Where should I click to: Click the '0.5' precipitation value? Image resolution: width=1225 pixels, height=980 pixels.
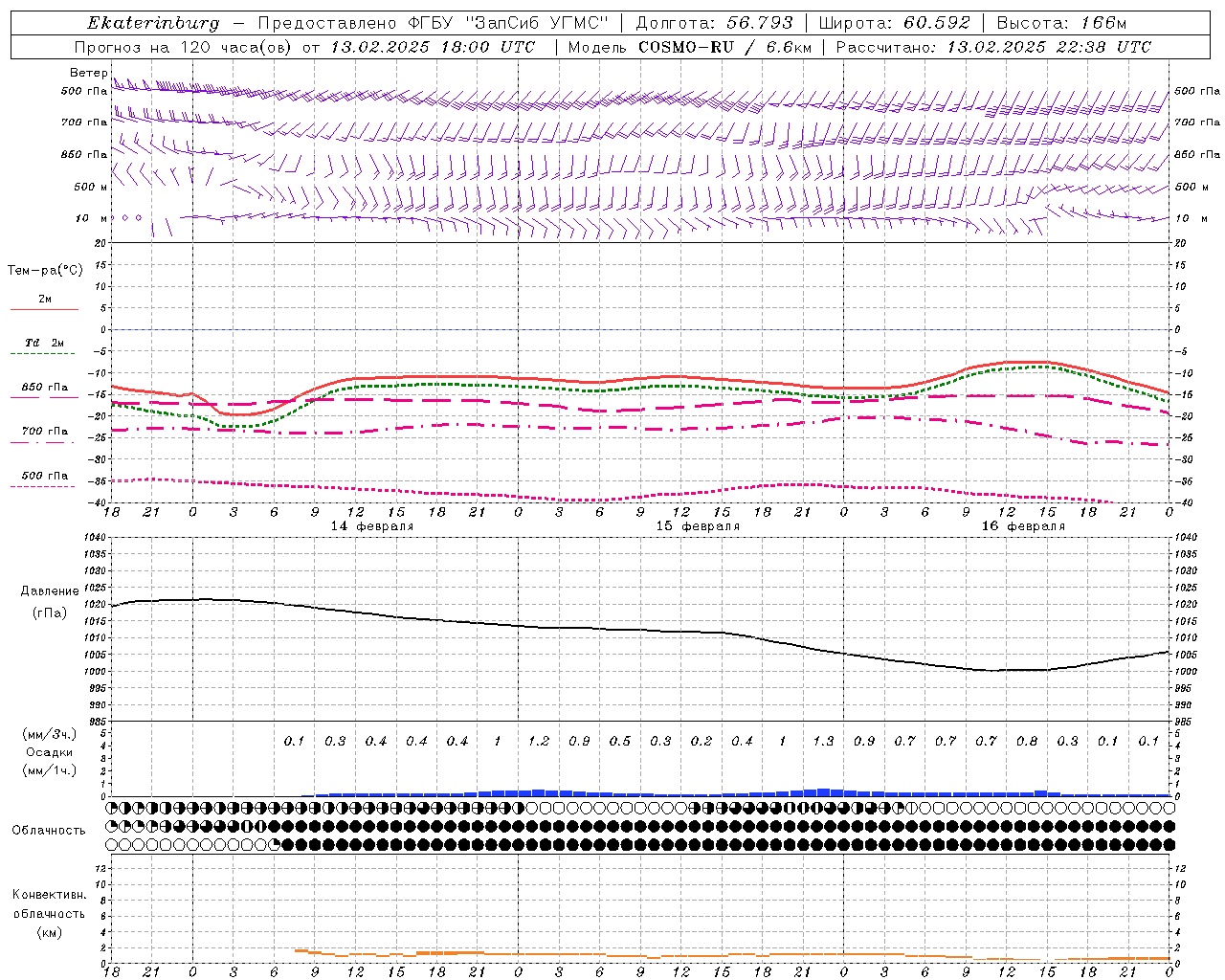coord(620,741)
